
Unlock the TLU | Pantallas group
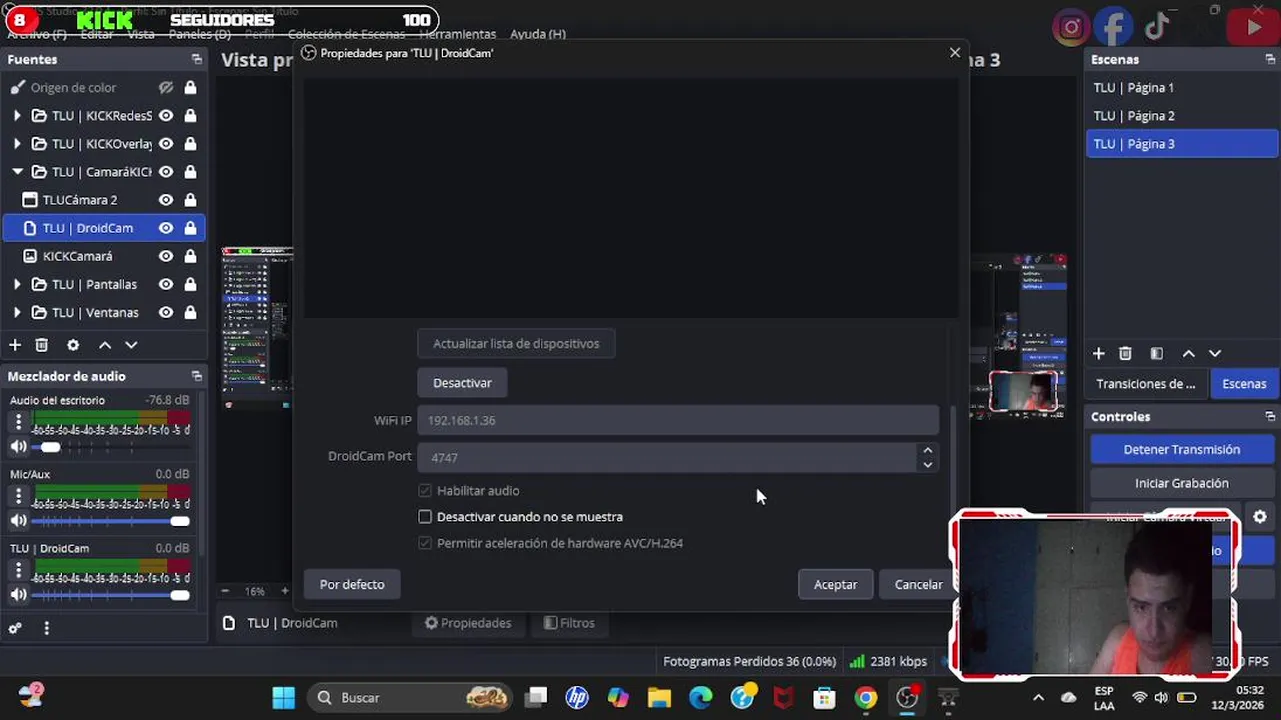(x=190, y=284)
